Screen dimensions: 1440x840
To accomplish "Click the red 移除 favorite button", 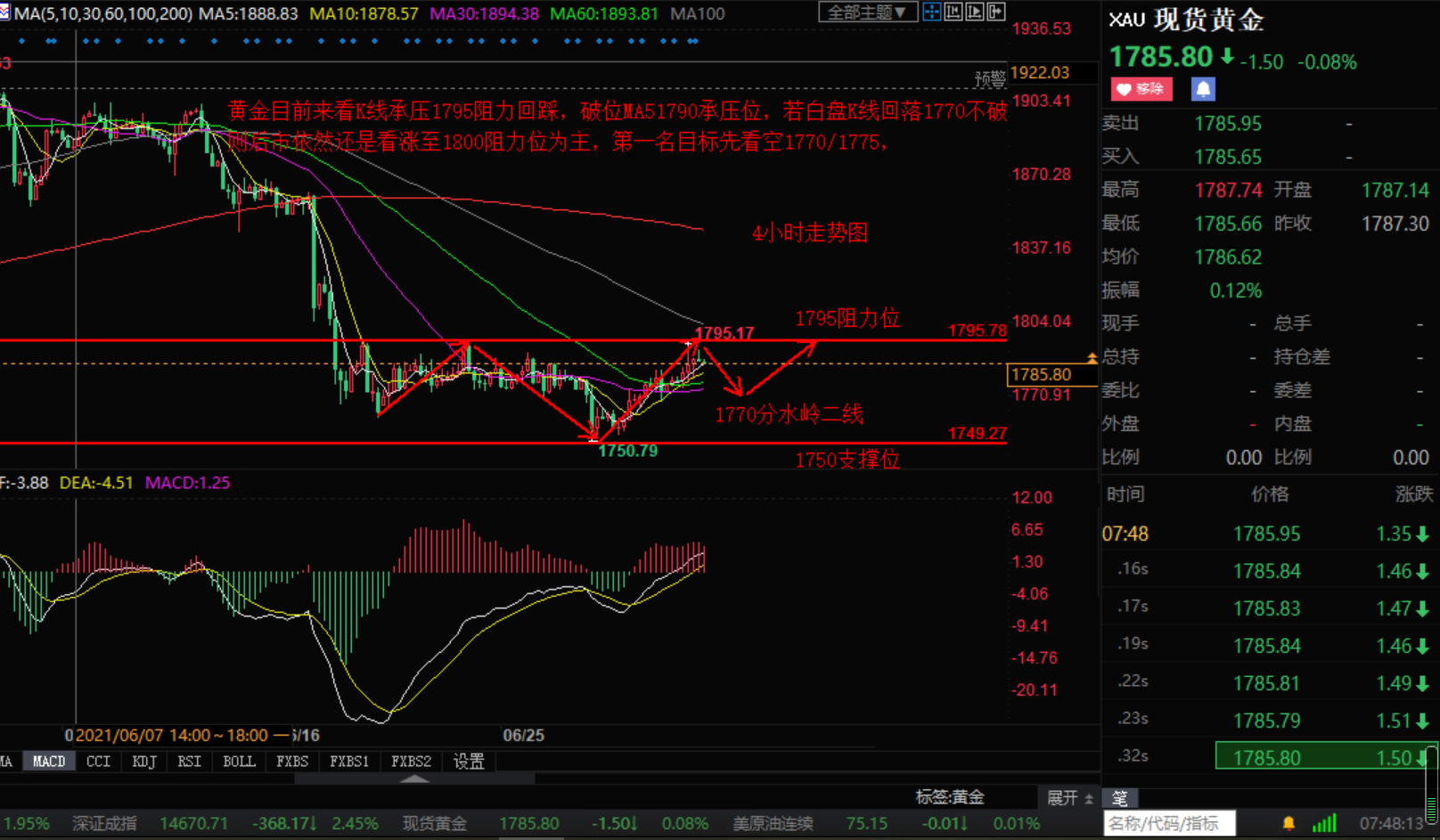I will pos(1141,89).
